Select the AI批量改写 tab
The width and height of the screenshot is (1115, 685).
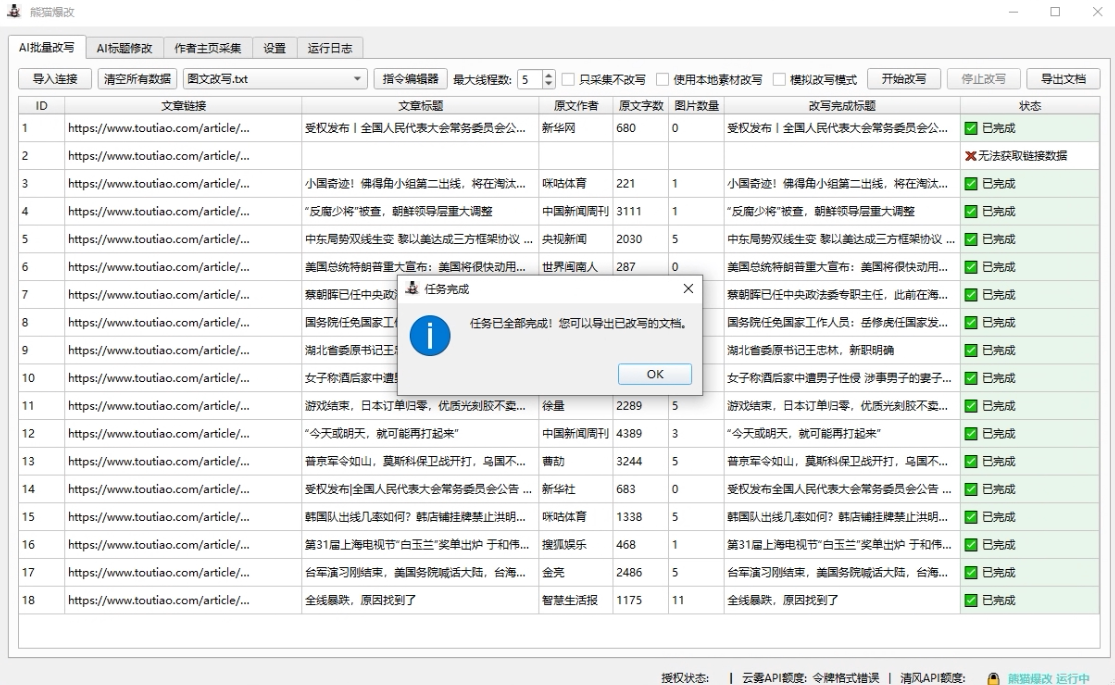point(47,47)
